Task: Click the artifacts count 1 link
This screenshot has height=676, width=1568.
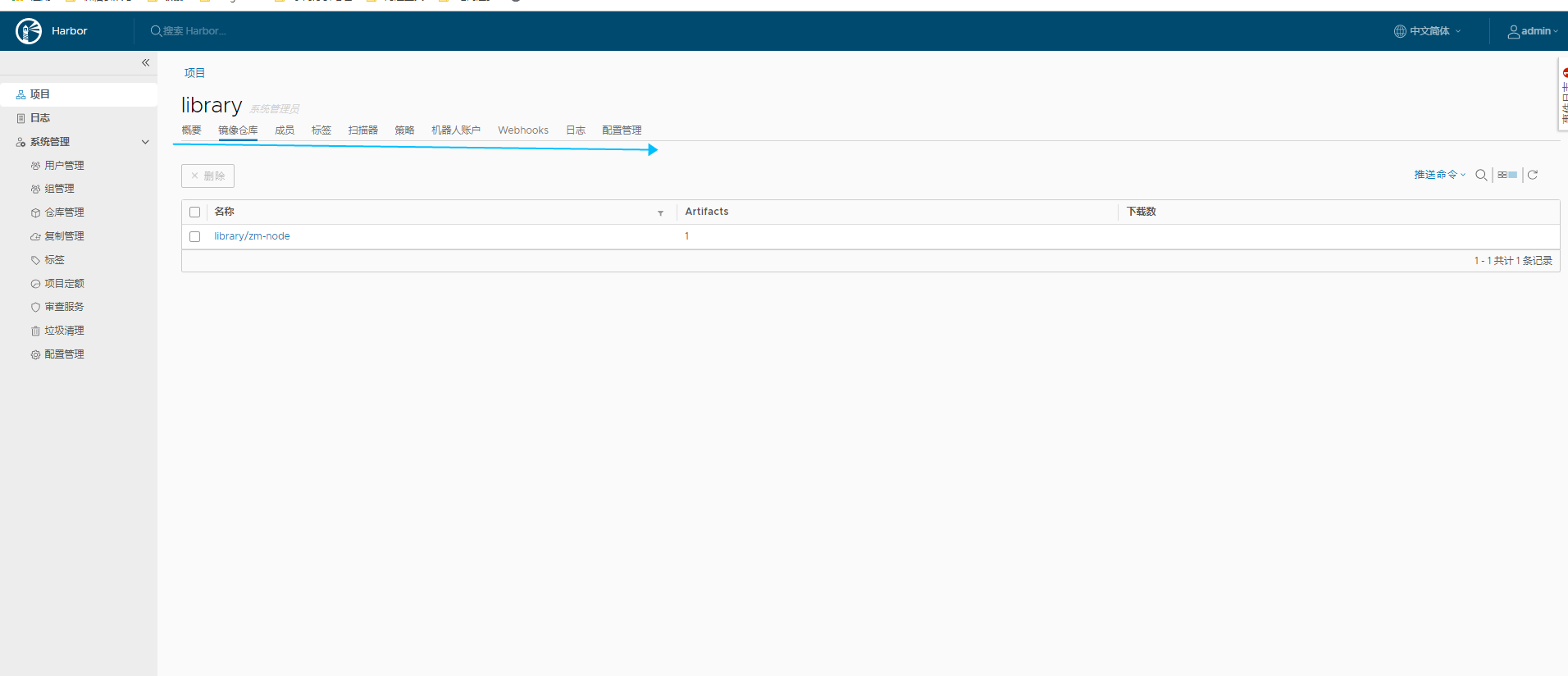Action: coord(687,236)
